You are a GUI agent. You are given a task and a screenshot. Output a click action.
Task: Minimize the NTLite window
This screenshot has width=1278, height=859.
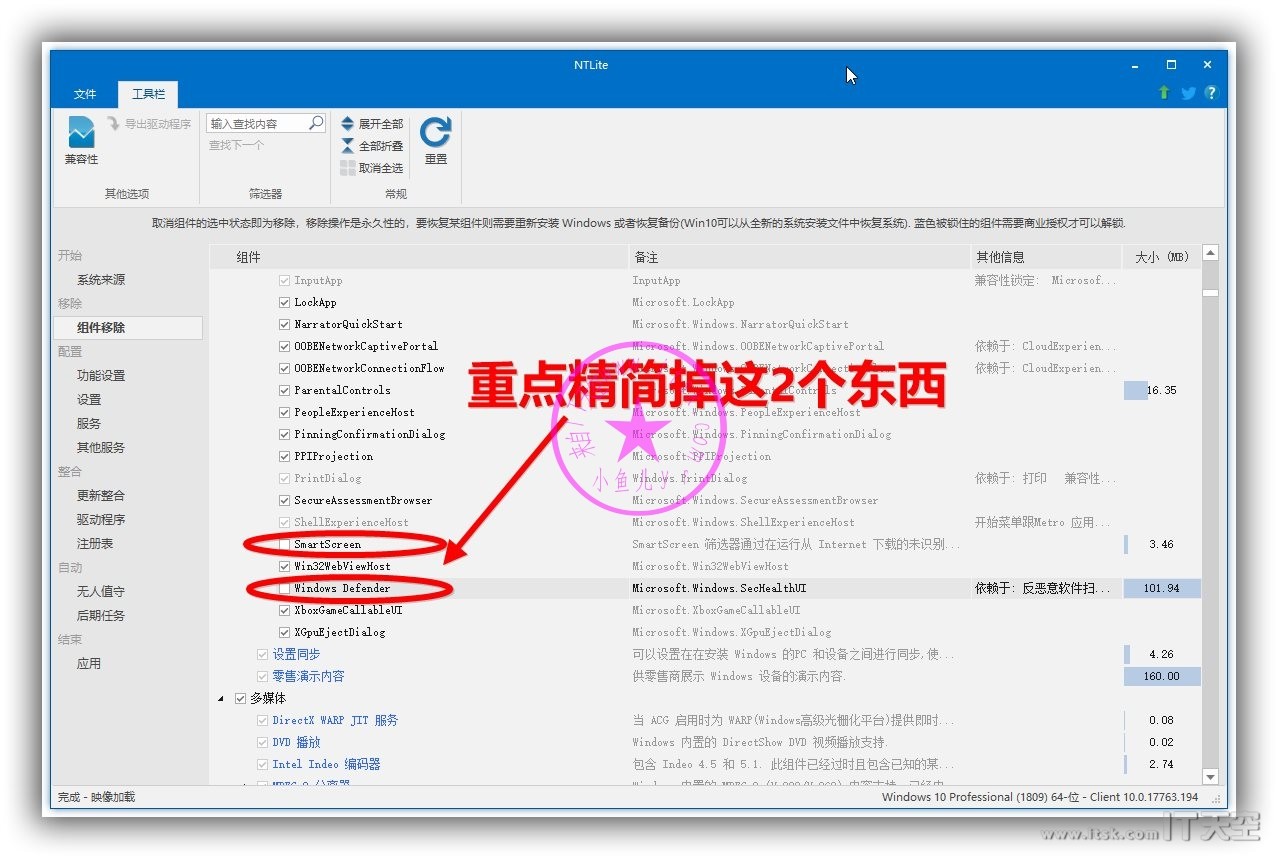1135,65
